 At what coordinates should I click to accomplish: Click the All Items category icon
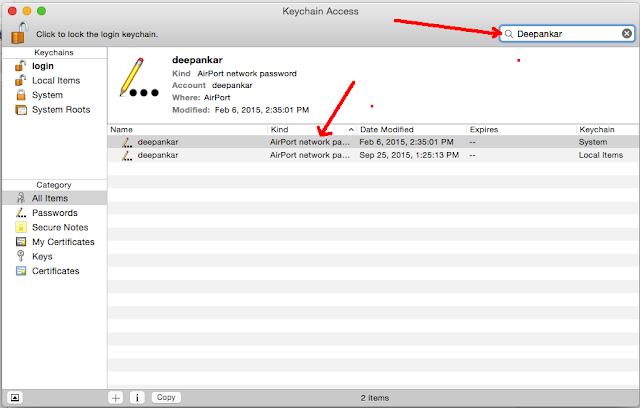(21, 198)
